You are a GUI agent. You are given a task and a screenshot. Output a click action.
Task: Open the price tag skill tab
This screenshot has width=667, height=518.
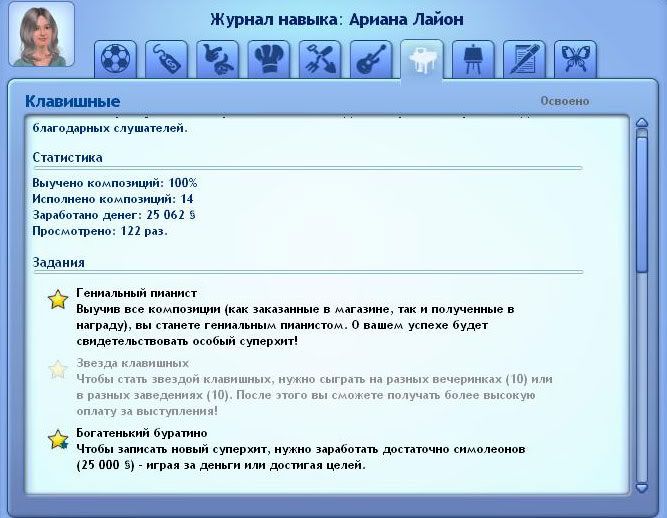tap(166, 59)
